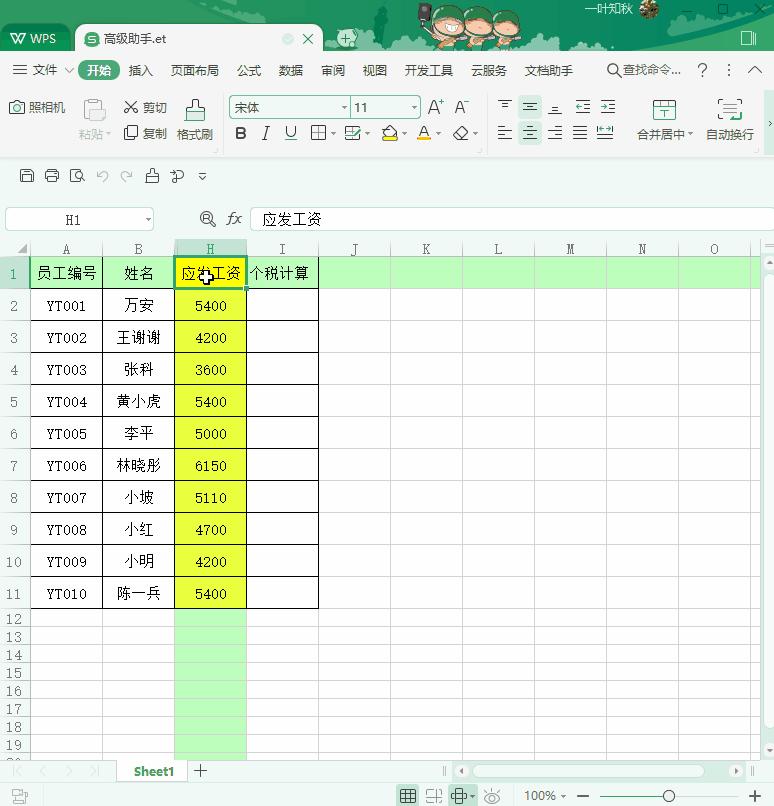Apply fill color bucket
This screenshot has width=774, height=806.
coord(390,133)
